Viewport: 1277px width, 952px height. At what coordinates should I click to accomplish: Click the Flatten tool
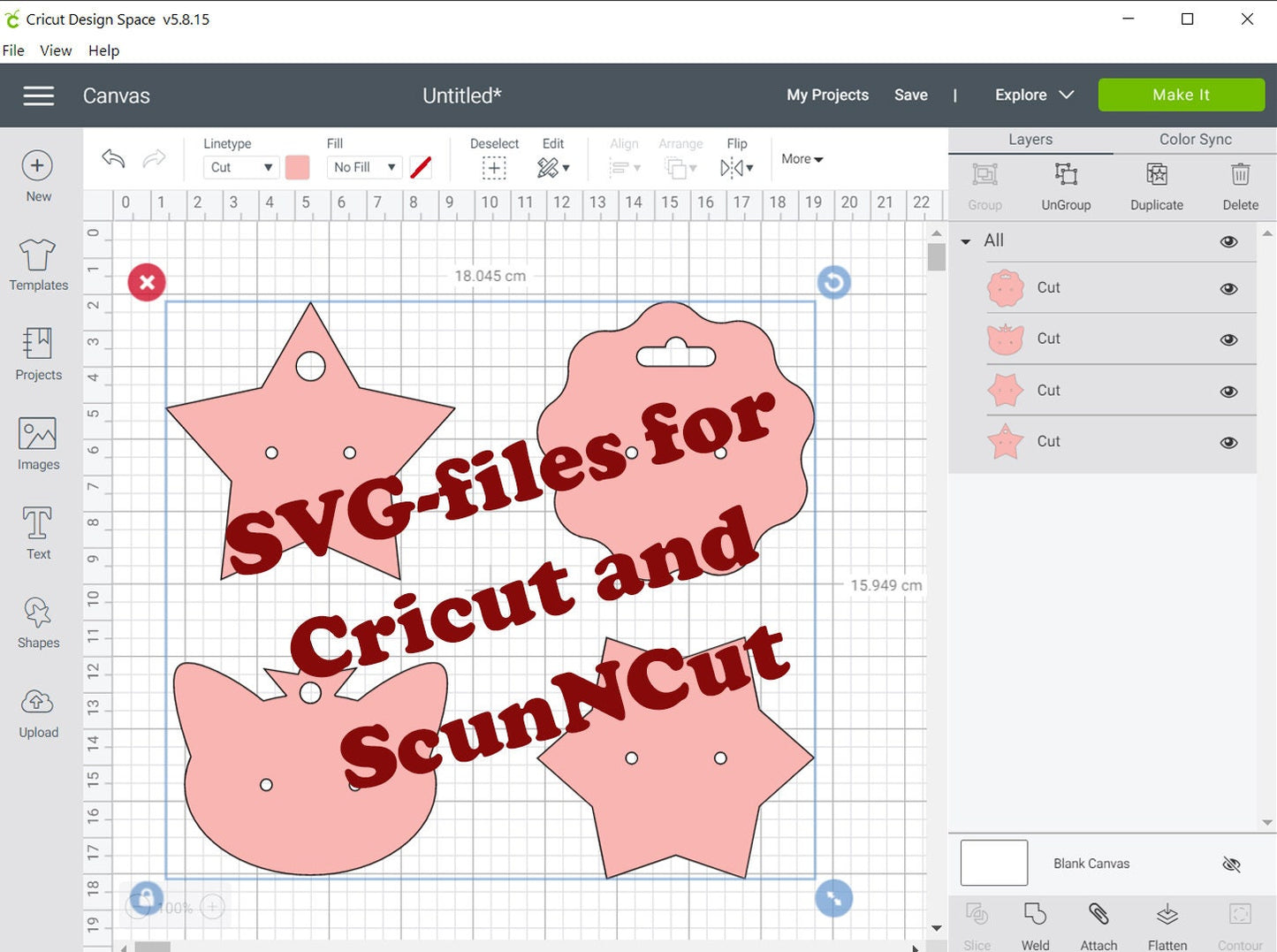tap(1167, 926)
